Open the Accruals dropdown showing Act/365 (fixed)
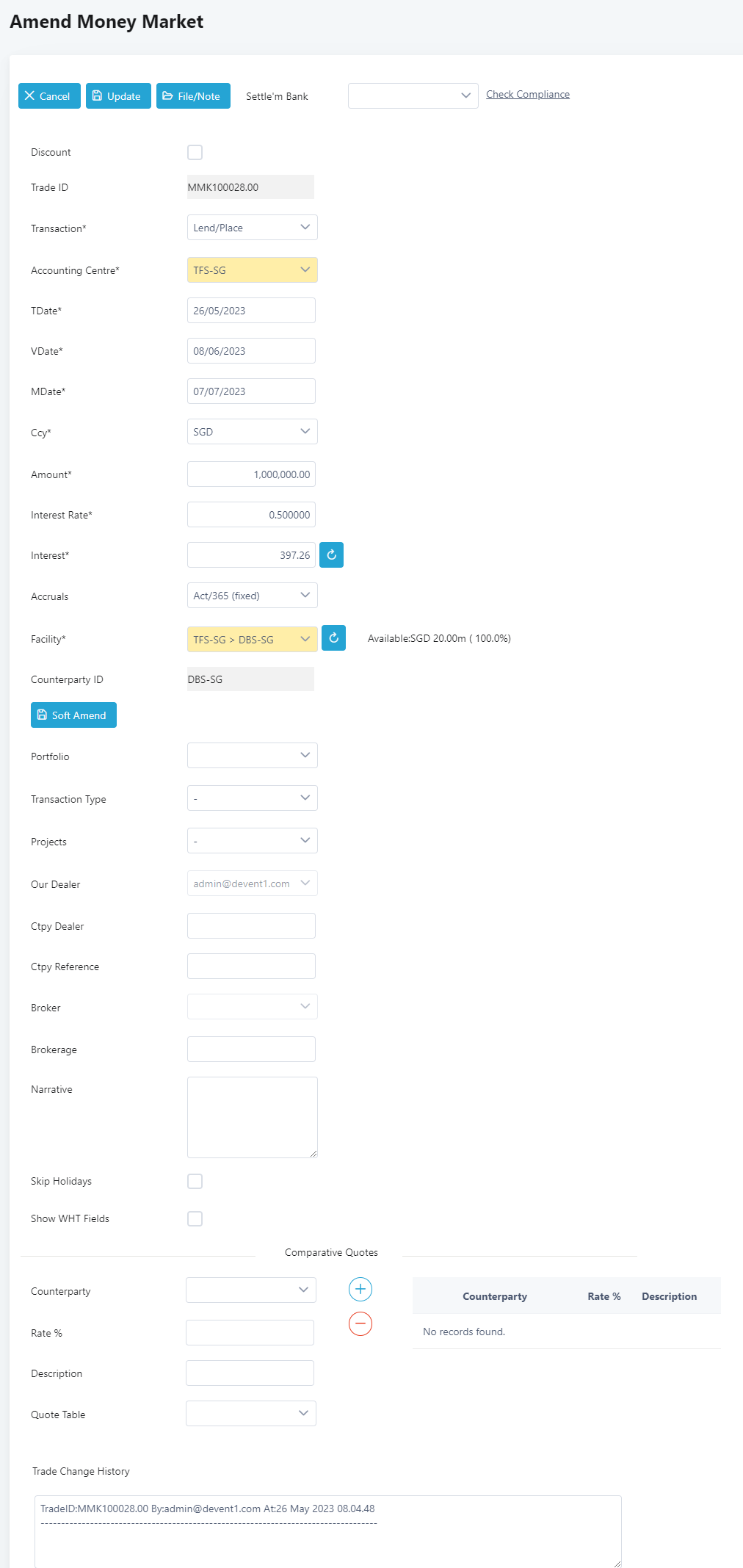 [252, 596]
